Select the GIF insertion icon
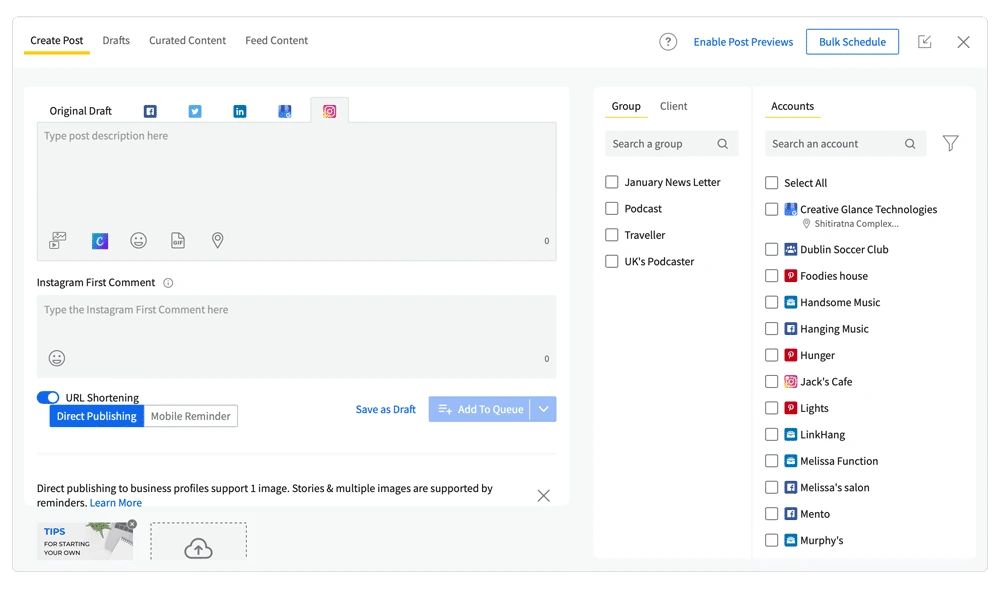This screenshot has height=593, width=1000. tap(178, 240)
